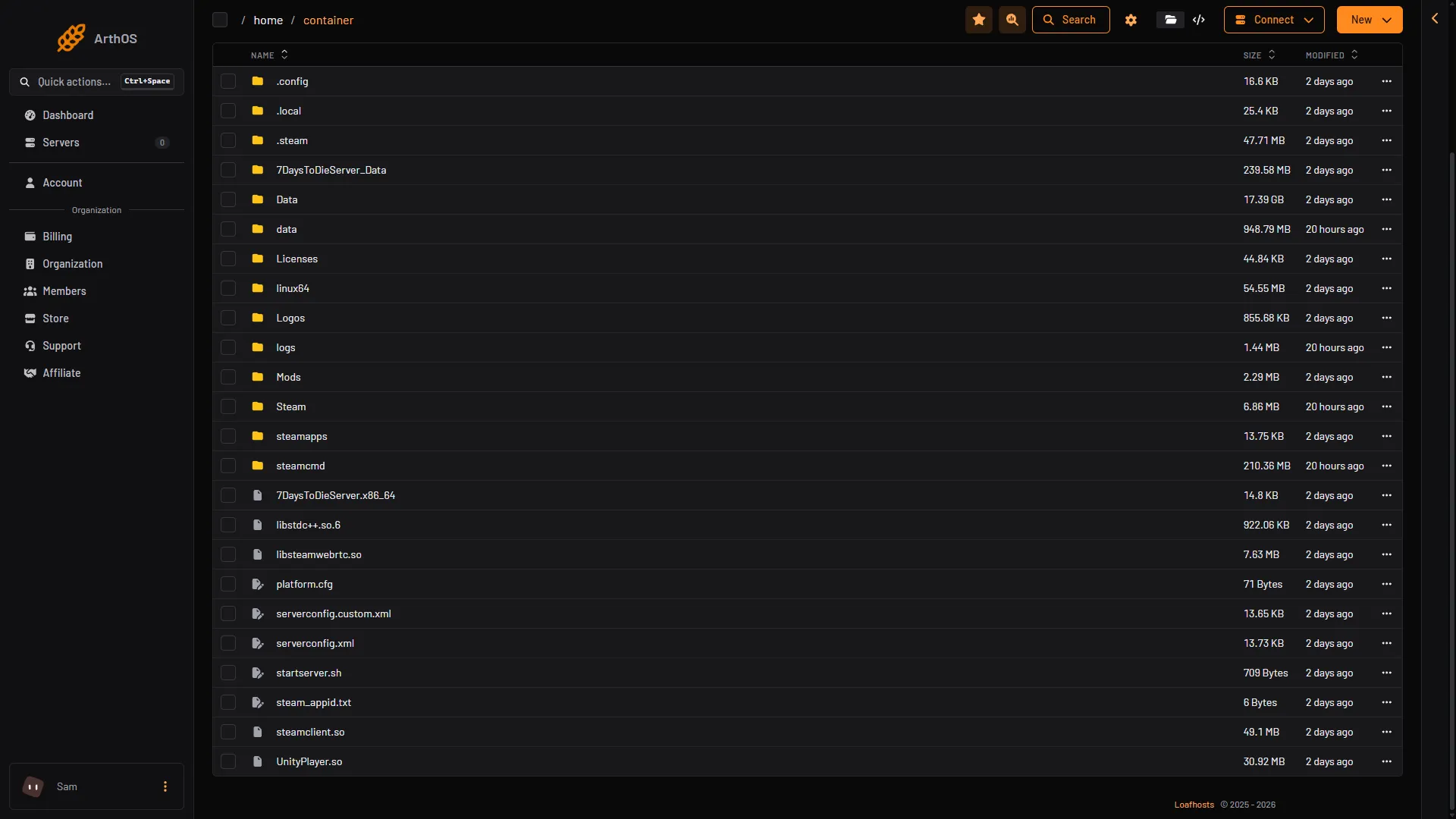Open the New dropdown button
Viewport: 1456px width, 819px height.
coord(1370,20)
